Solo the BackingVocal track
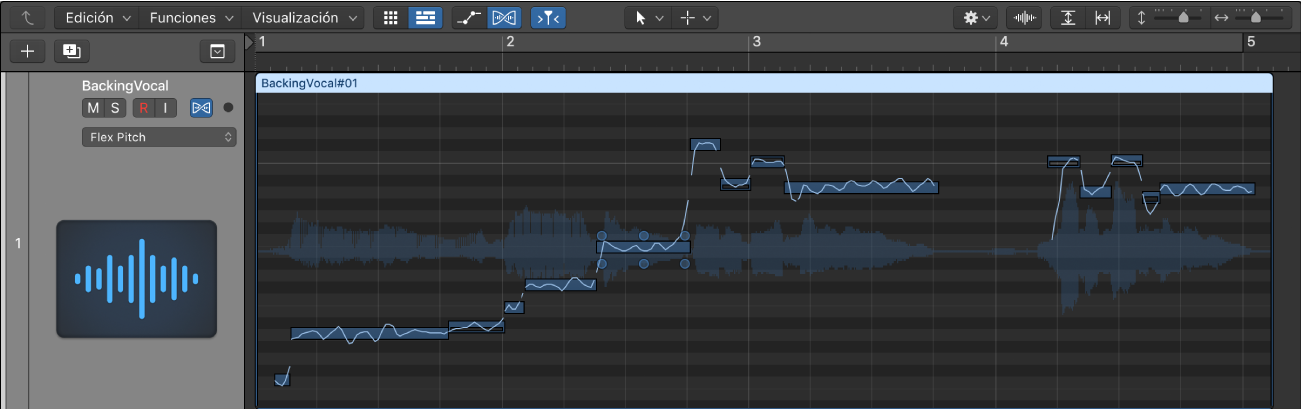This screenshot has height=410, width=1301. tap(114, 108)
